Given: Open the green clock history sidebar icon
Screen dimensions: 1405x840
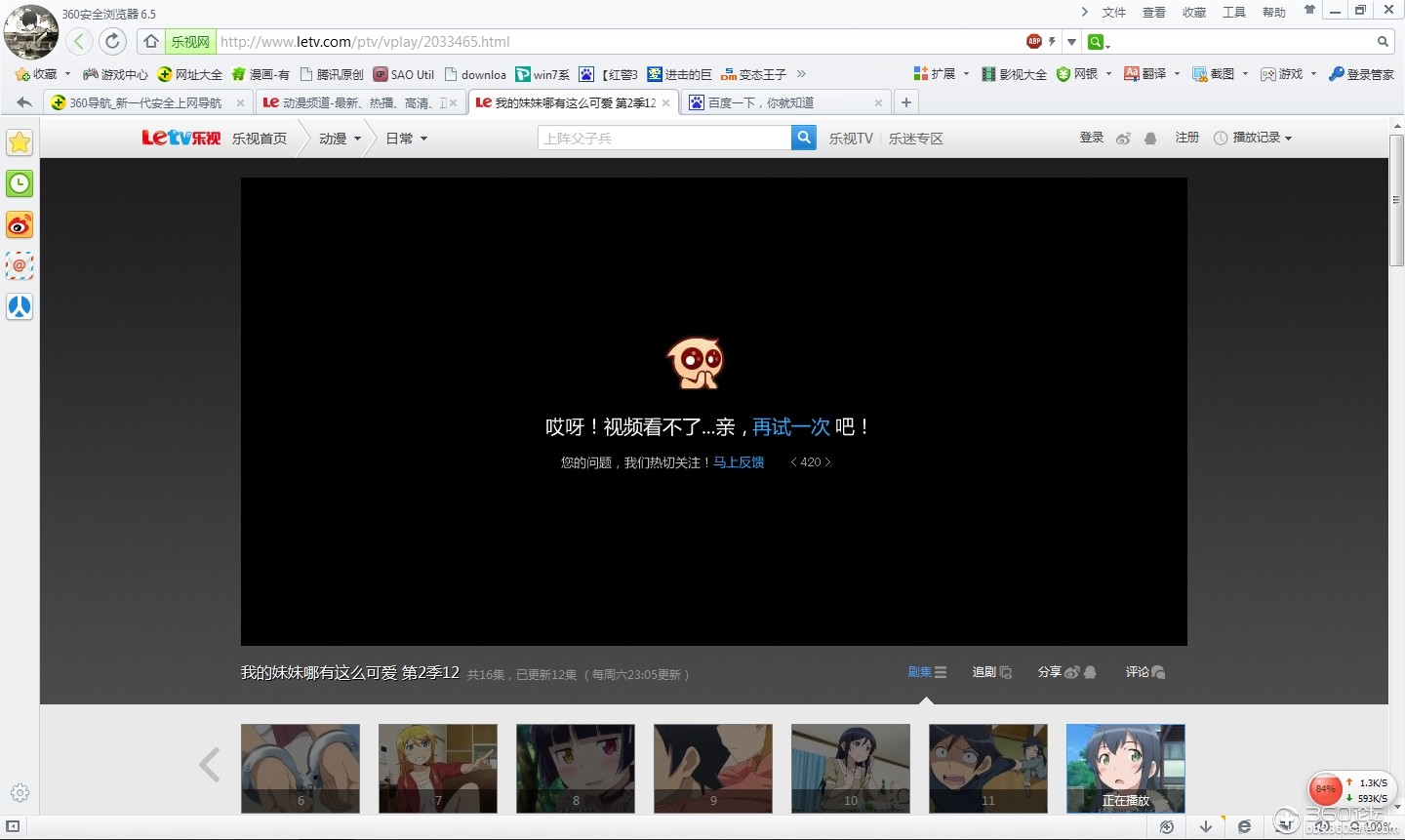Looking at the screenshot, I should [x=20, y=183].
